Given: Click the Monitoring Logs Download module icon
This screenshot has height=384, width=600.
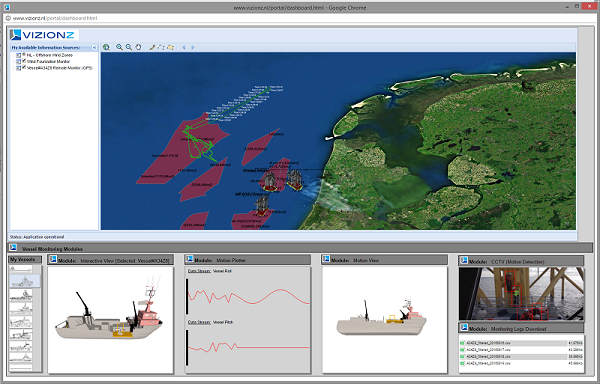Looking at the screenshot, I should coord(464,328).
